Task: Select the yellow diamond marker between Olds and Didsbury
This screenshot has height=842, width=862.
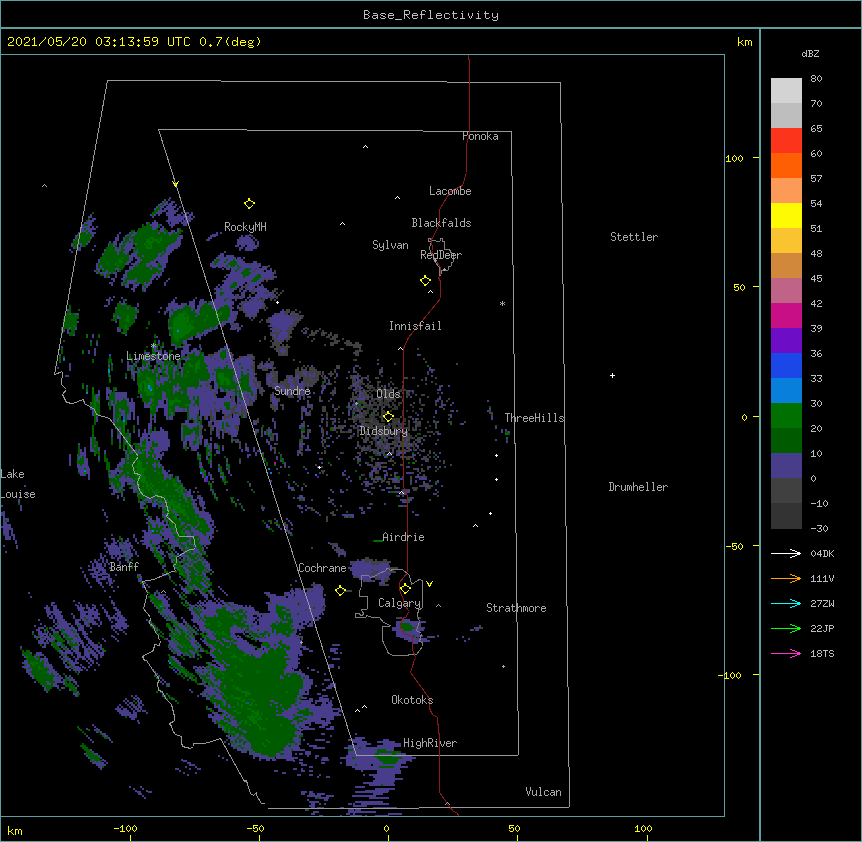Action: click(x=388, y=416)
